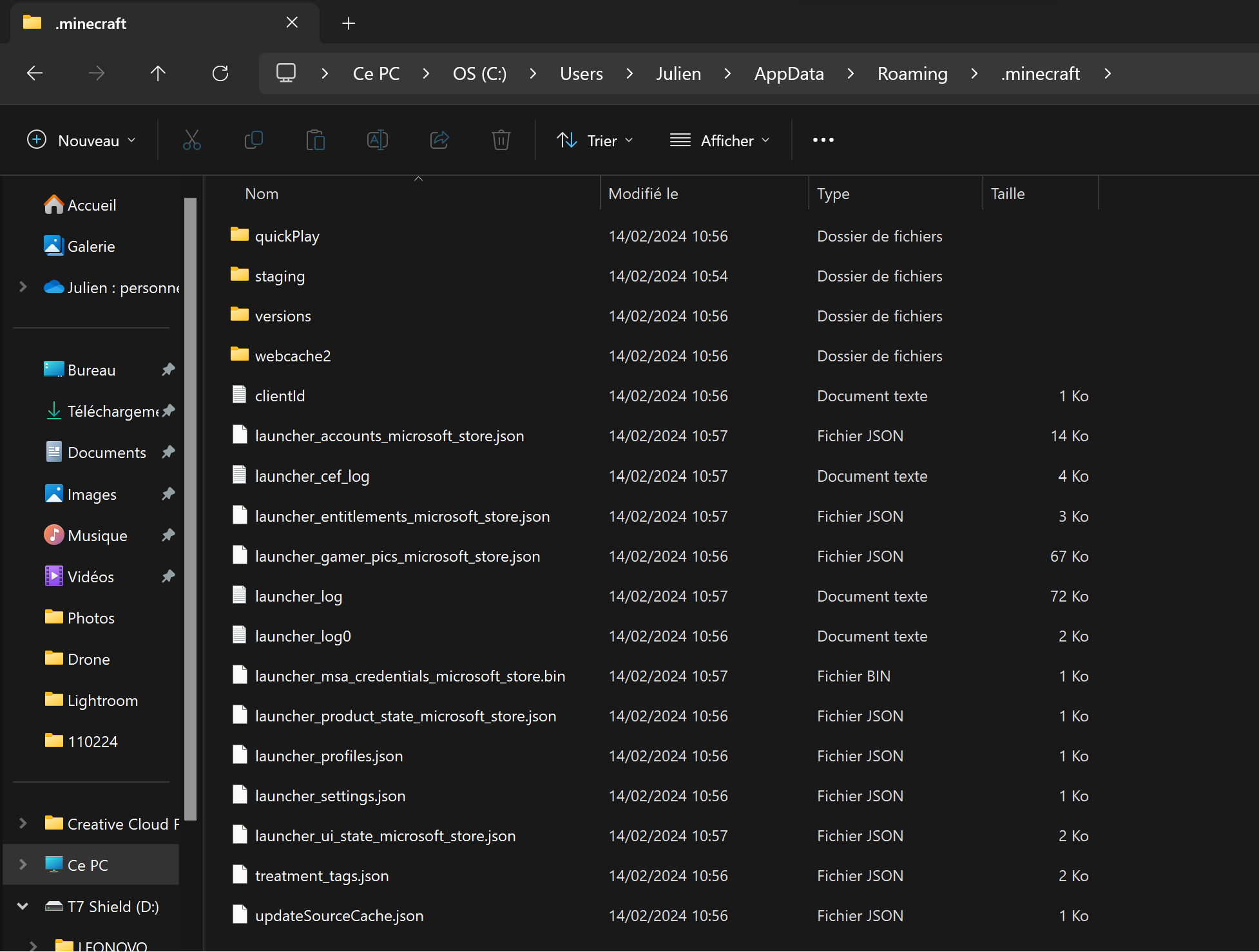Expand the Julien OneDrive tree node

pos(23,287)
